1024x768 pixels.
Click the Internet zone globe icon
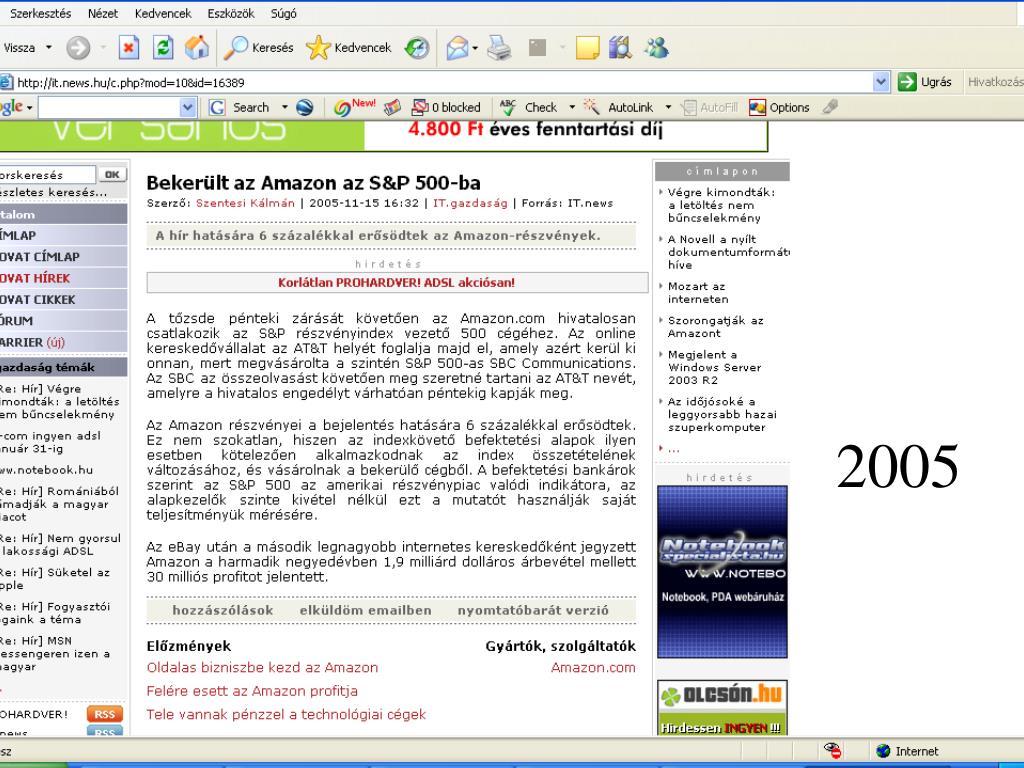click(883, 751)
